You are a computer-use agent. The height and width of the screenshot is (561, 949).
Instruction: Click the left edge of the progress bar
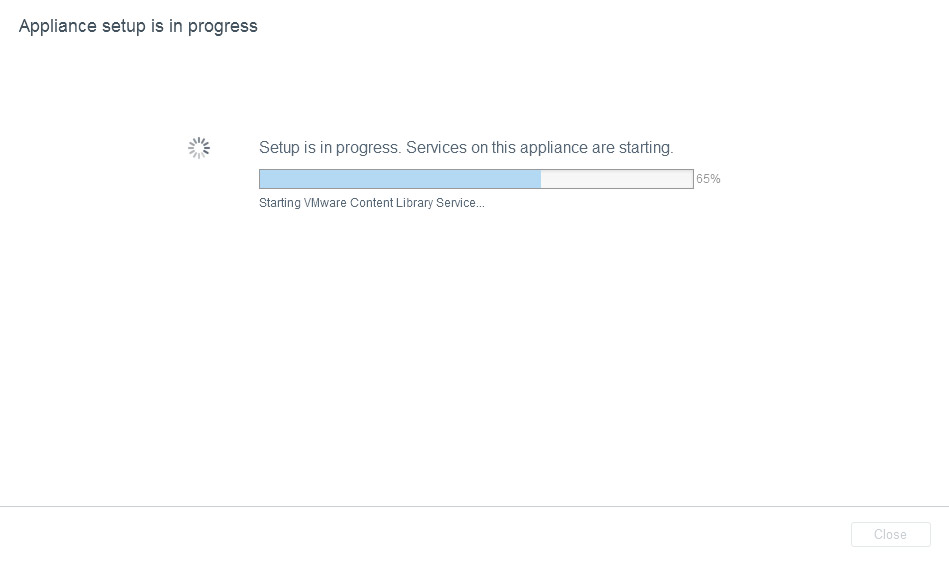[261, 179]
